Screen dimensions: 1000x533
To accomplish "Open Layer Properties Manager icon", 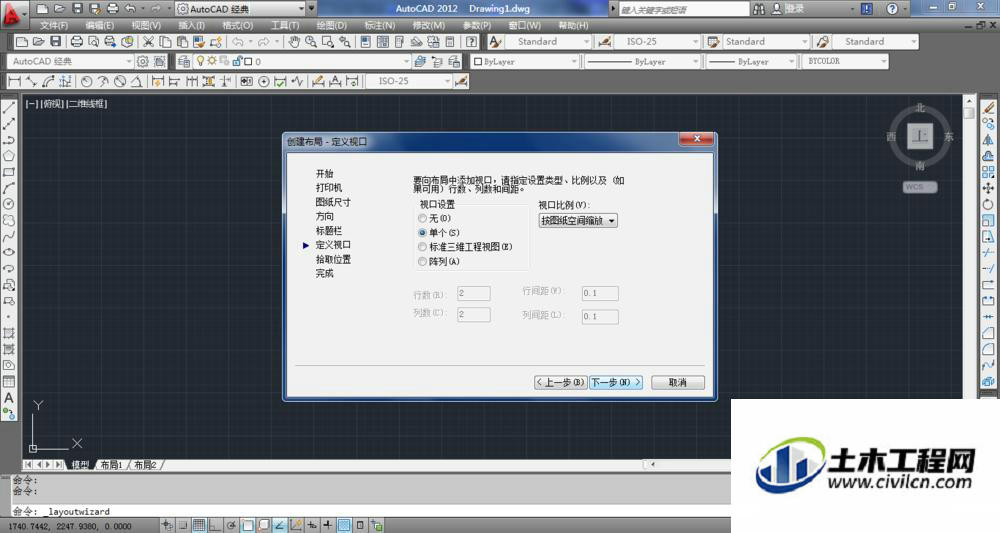I will (184, 61).
